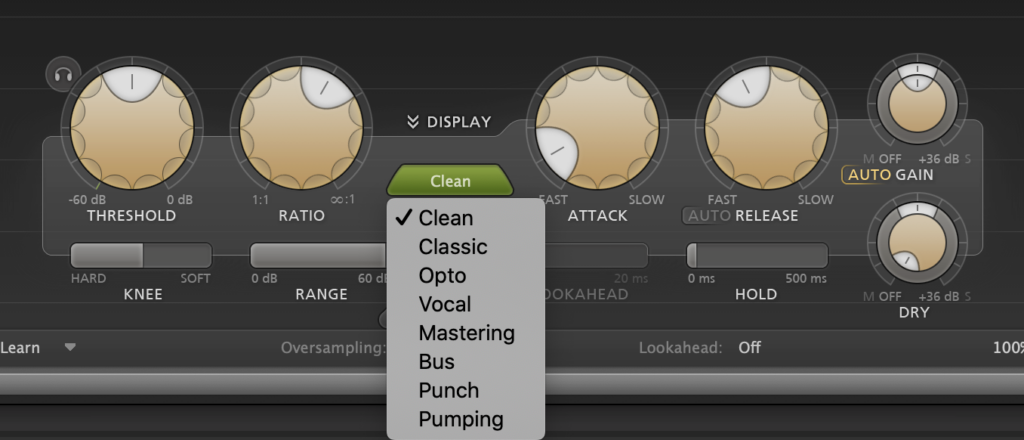Toggle the Auto Gain button
1024x440 pixels.
click(x=866, y=174)
